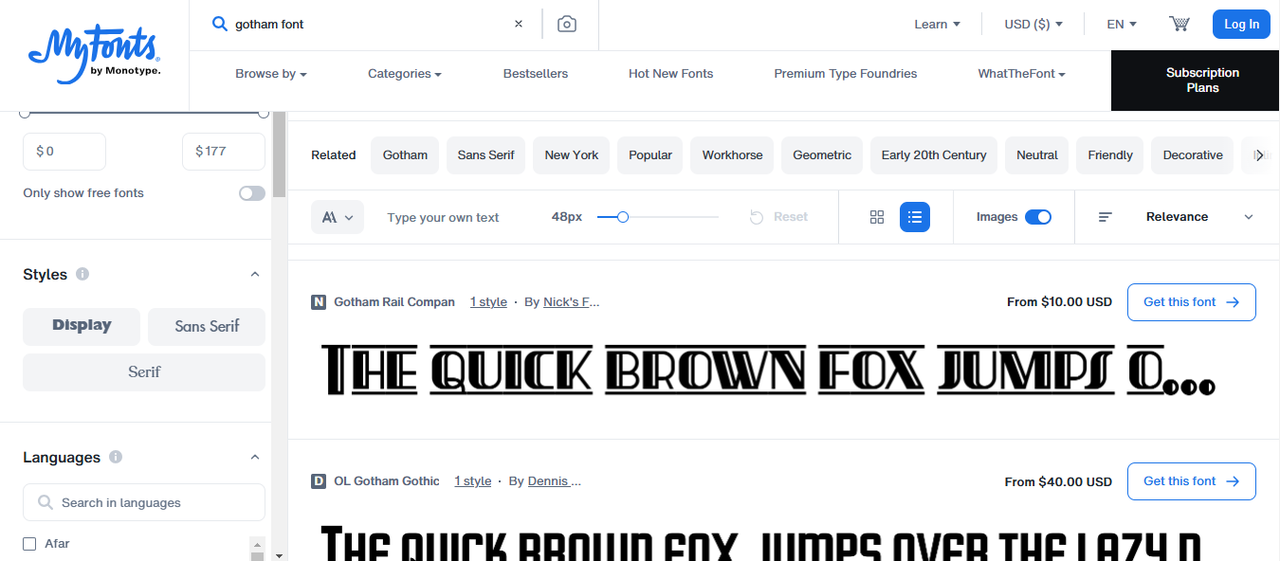Open Dennis foundry link

pyautogui.click(x=554, y=481)
